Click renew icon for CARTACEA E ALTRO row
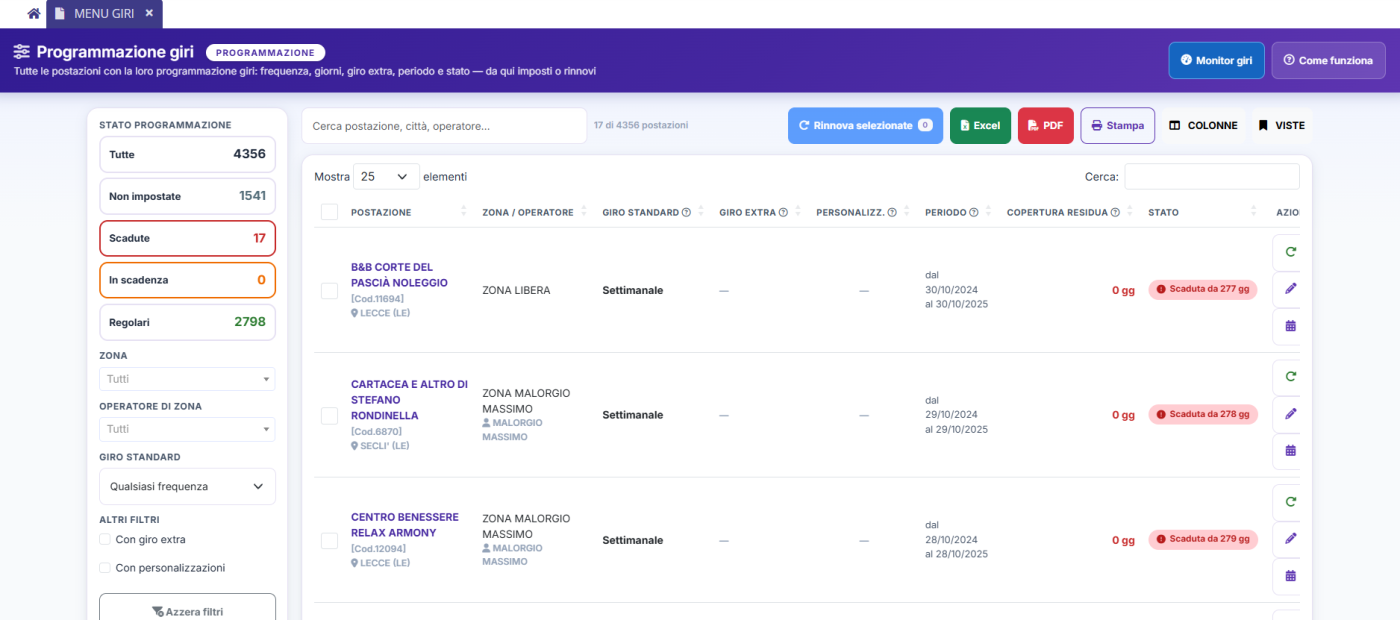The height and width of the screenshot is (620, 1400). point(1290,377)
